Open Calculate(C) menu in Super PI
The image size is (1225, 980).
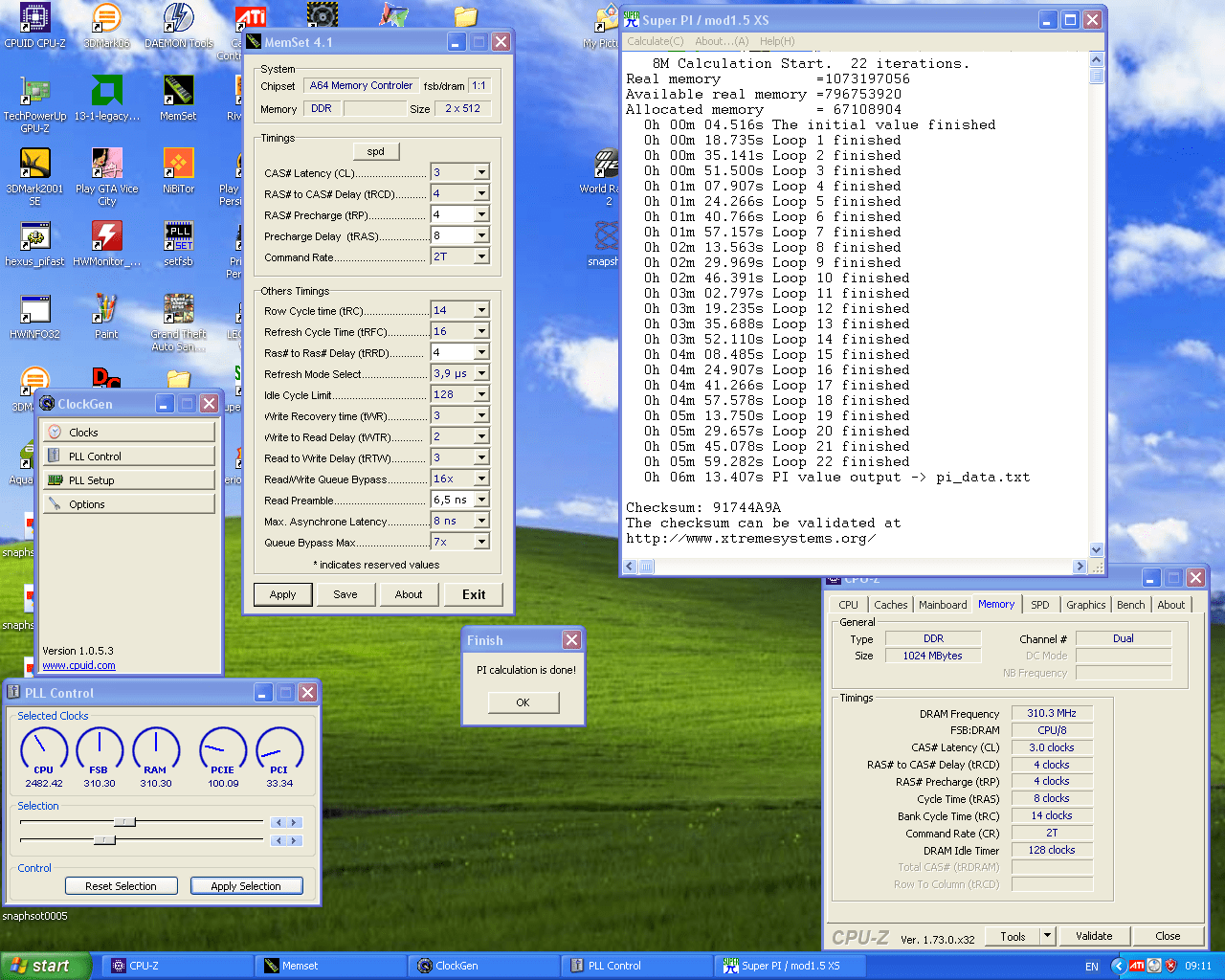pos(656,41)
